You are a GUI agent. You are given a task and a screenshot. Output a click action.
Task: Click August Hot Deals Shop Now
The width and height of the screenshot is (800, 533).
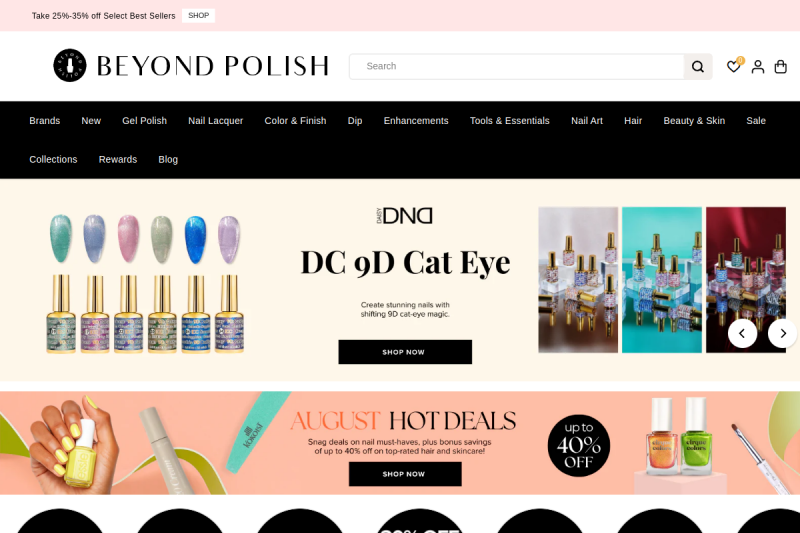pyautogui.click(x=405, y=474)
